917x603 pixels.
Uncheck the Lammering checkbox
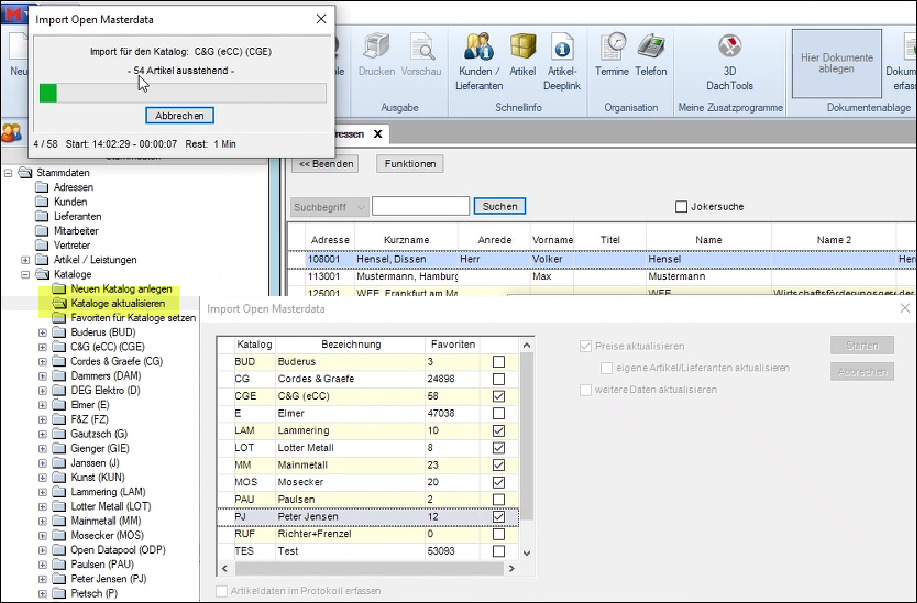tap(498, 431)
